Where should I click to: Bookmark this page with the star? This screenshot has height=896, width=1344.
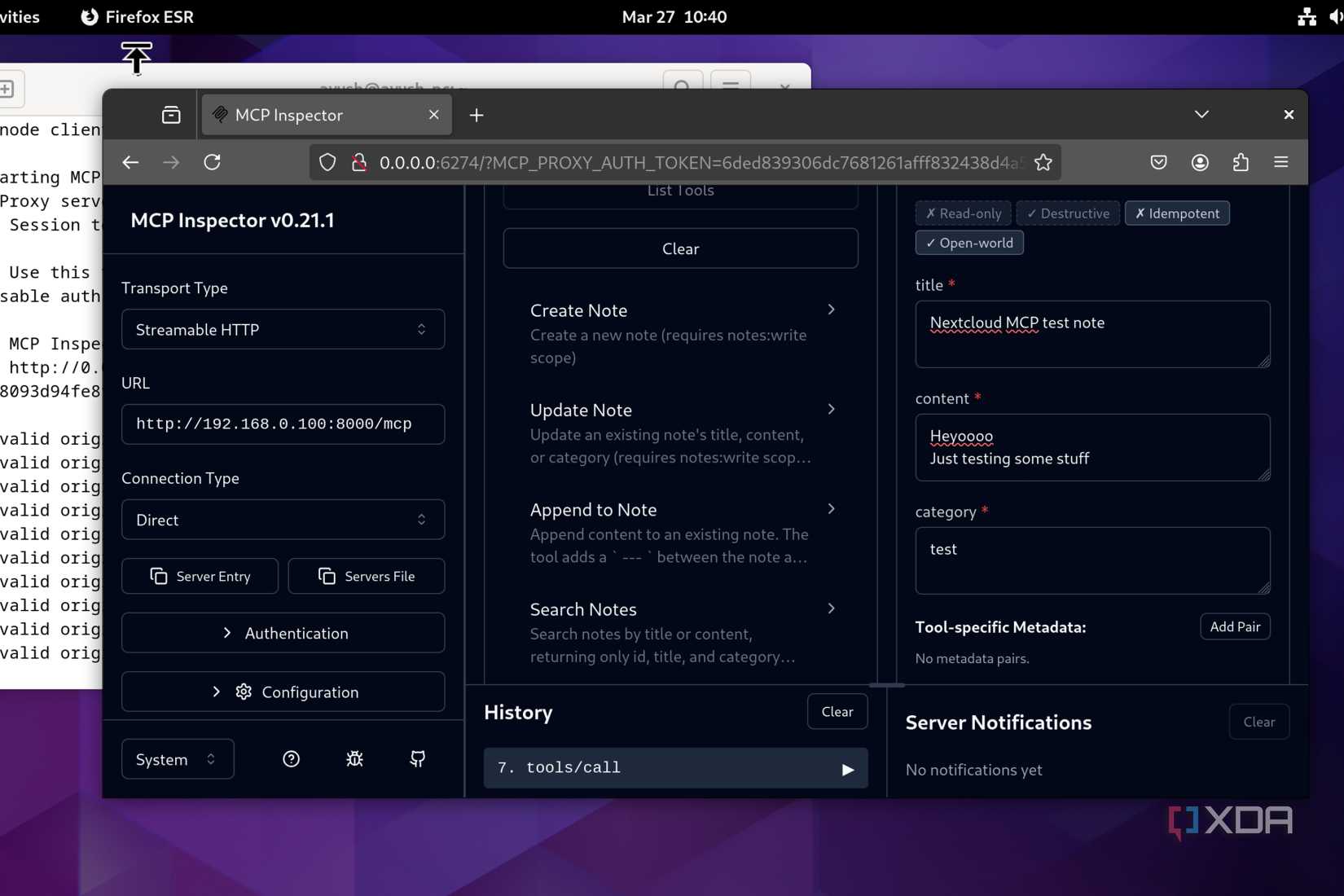[x=1043, y=162]
